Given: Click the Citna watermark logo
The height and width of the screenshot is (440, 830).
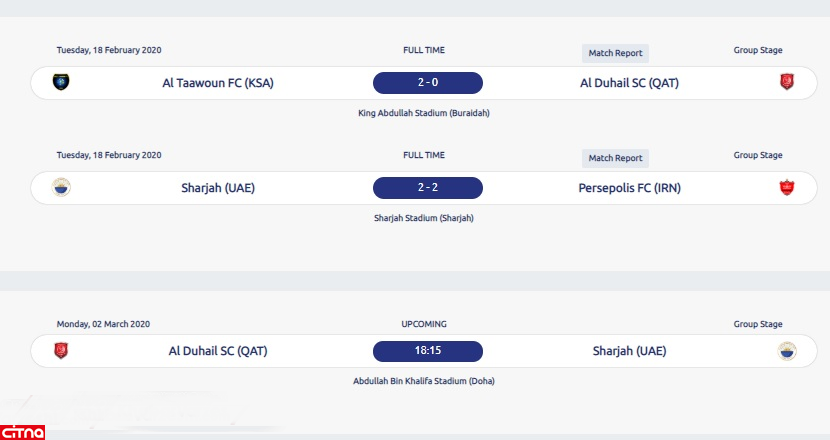Looking at the screenshot, I should [22, 431].
